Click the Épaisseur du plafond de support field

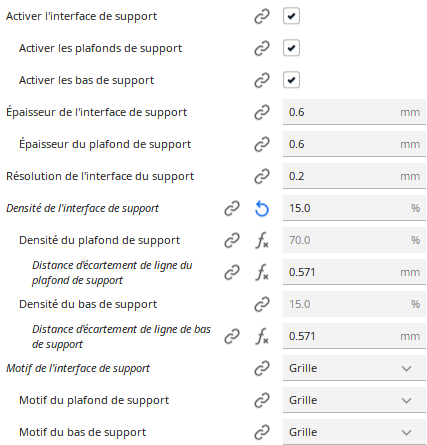pos(354,144)
